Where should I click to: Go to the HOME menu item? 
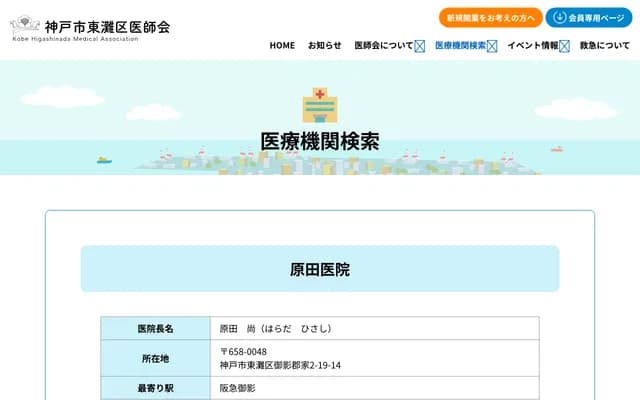[x=282, y=46]
